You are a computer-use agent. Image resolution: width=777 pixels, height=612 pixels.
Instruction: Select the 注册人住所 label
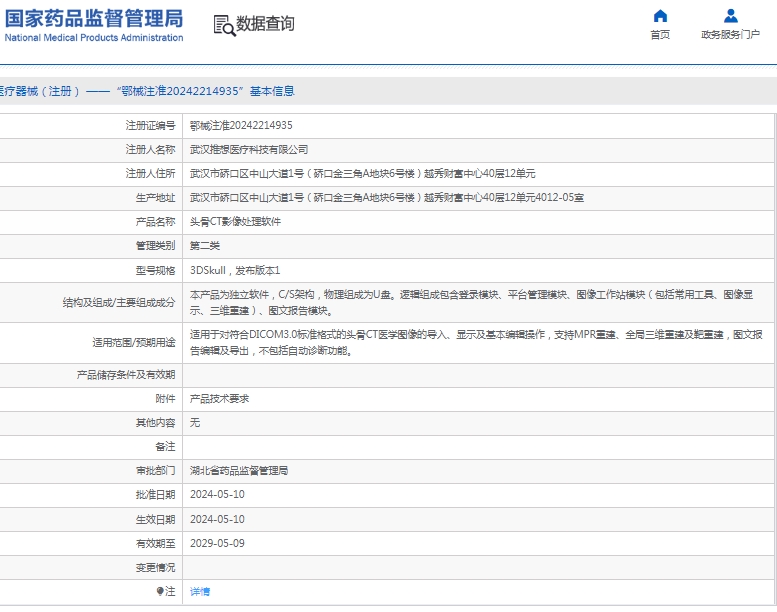pos(150,173)
